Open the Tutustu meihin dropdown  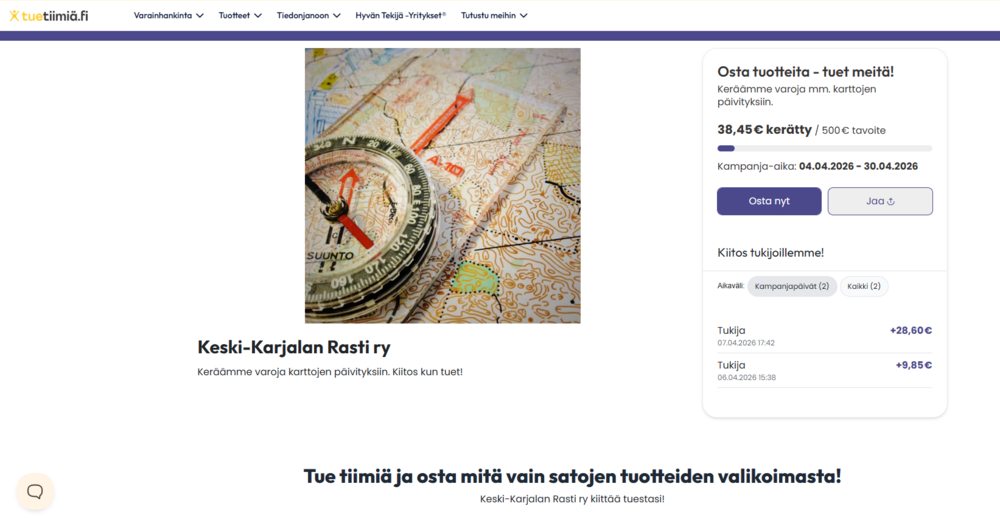click(494, 15)
